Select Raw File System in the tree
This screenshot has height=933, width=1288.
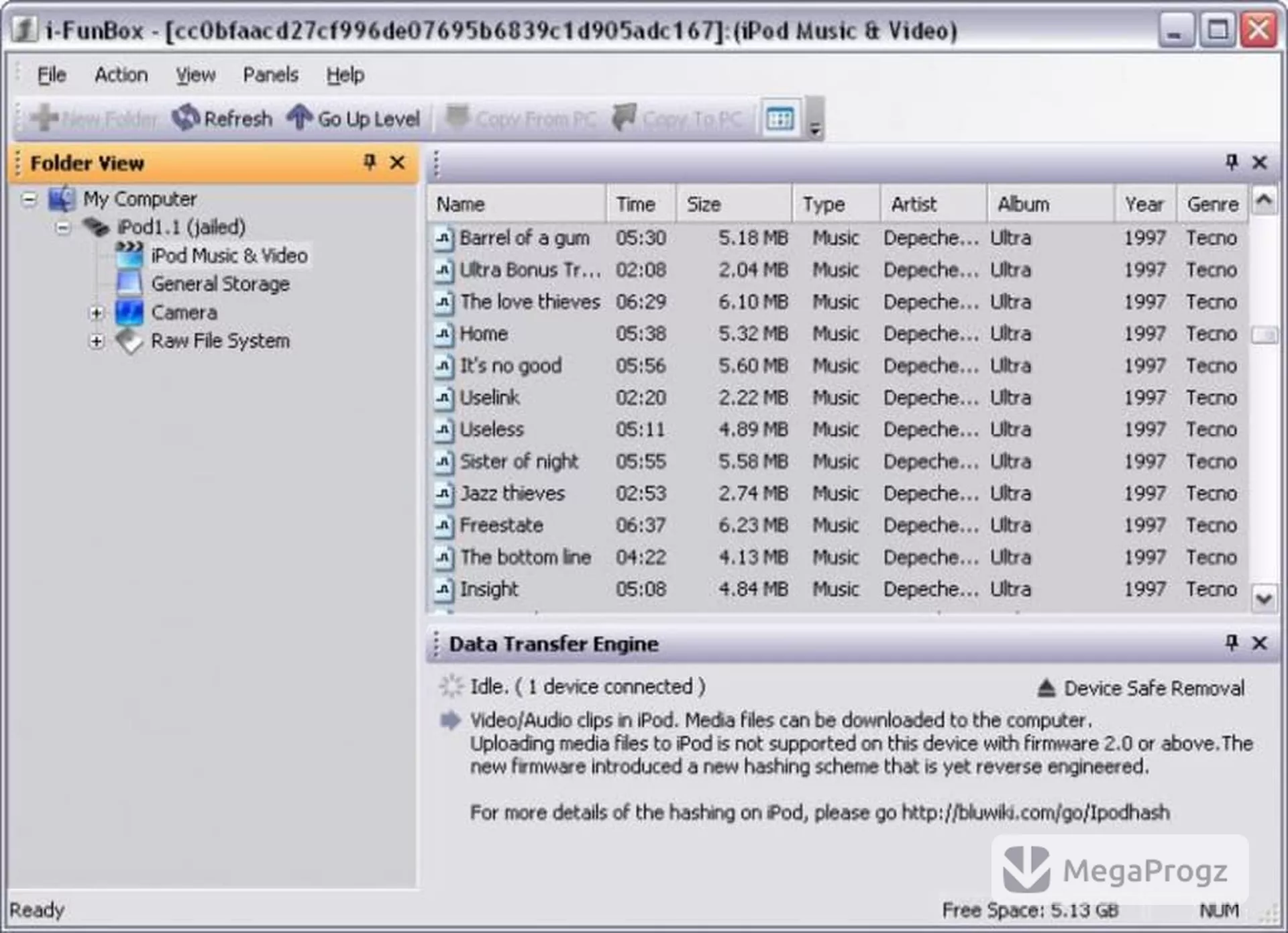(220, 341)
